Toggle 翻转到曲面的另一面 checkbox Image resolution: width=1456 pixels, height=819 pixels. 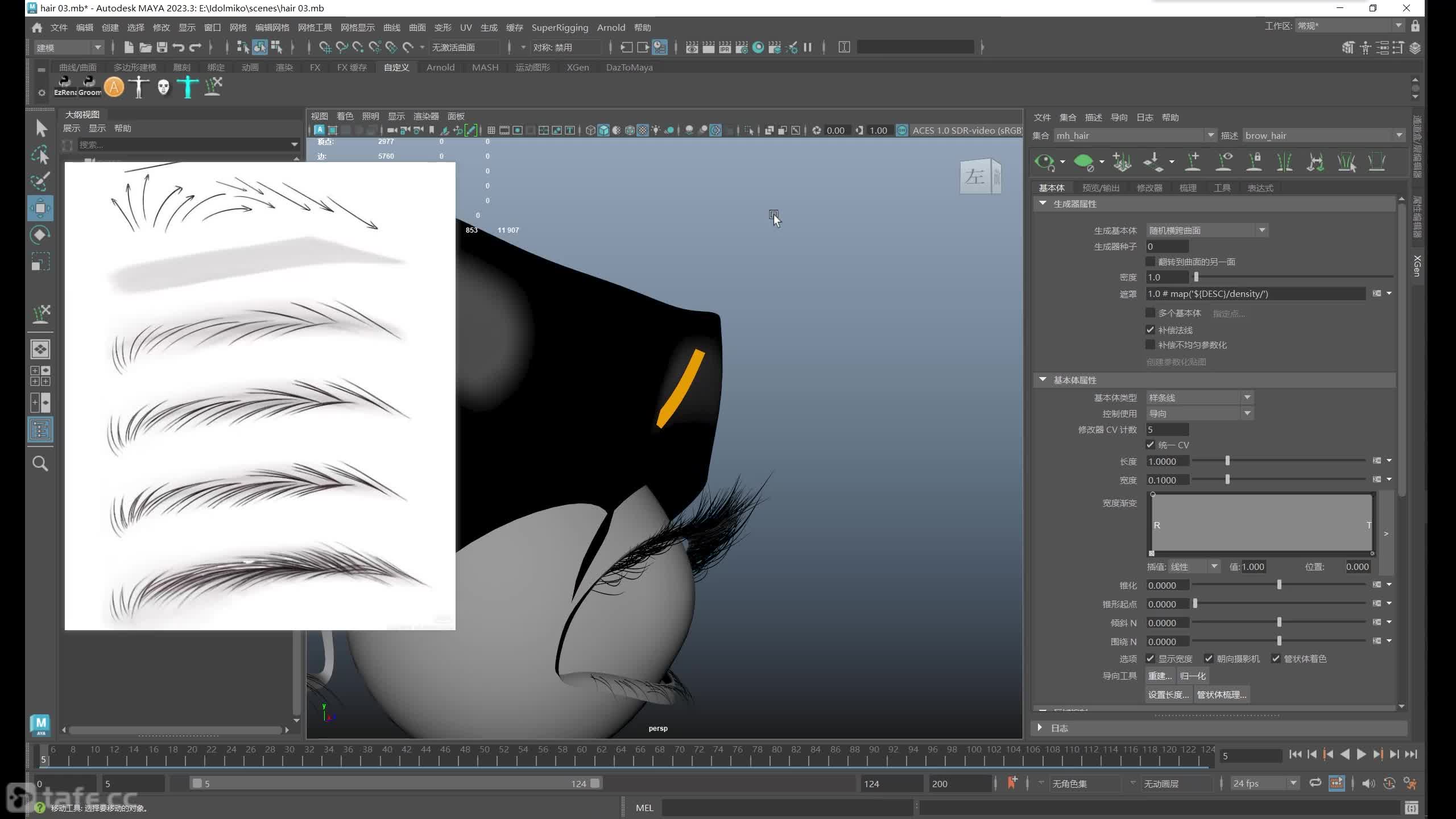pyautogui.click(x=1150, y=262)
